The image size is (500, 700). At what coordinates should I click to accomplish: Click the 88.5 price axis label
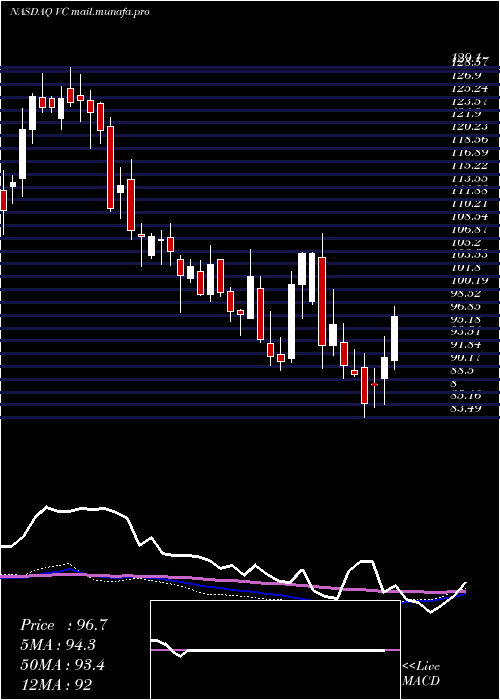coord(463,371)
